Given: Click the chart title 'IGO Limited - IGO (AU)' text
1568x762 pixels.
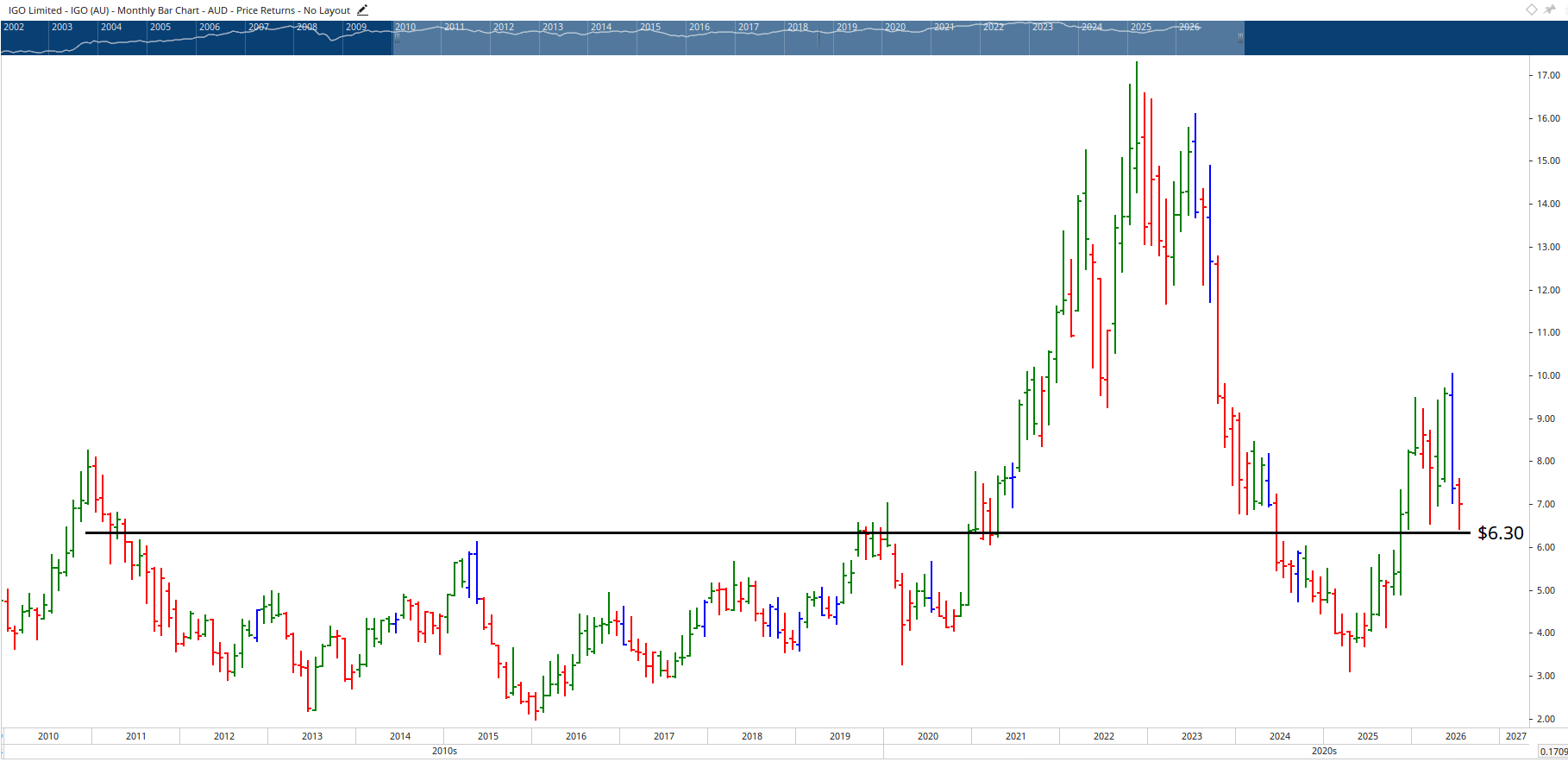Looking at the screenshot, I should tap(59, 10).
